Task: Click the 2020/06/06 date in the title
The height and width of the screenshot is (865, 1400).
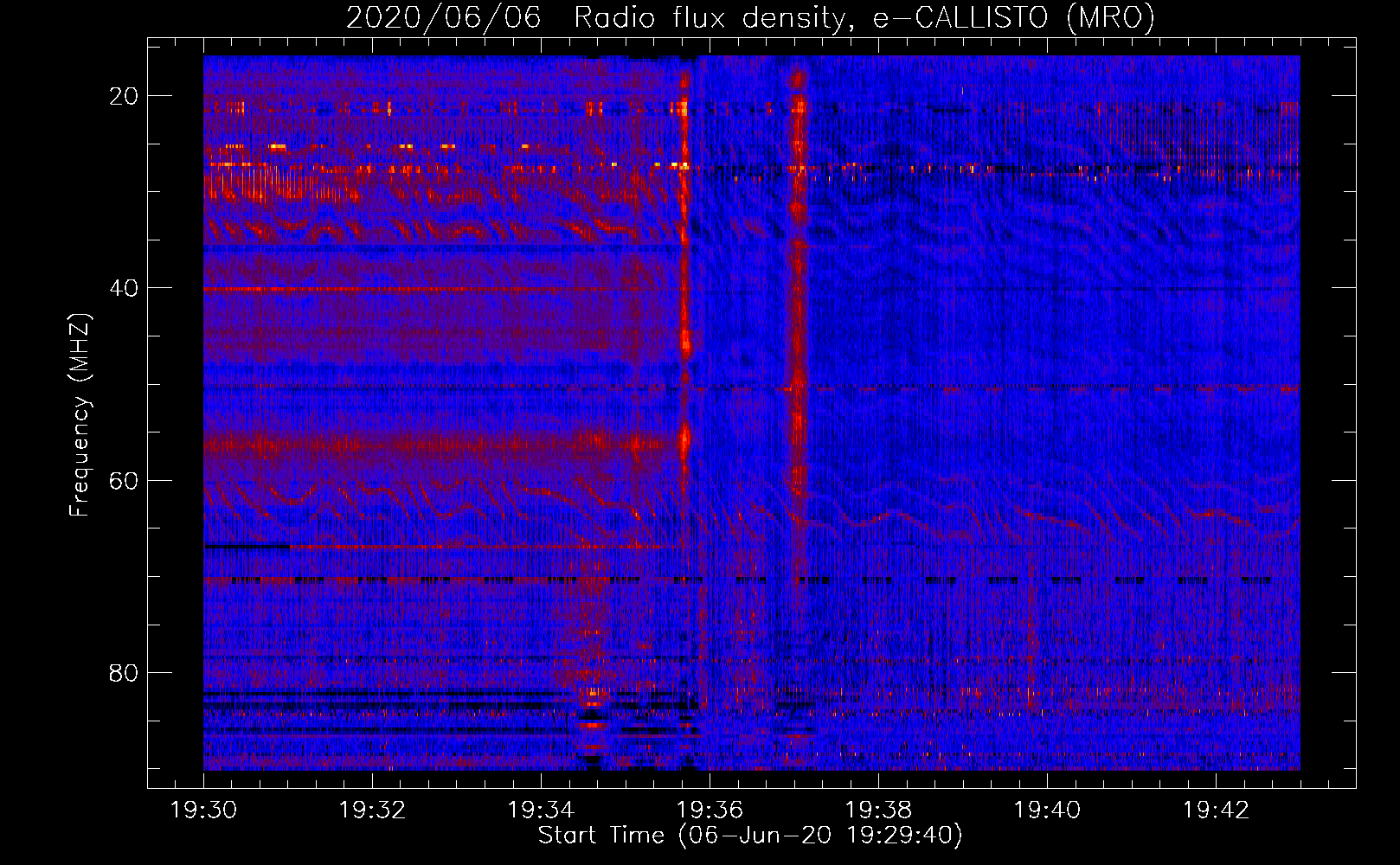Action: (x=443, y=17)
